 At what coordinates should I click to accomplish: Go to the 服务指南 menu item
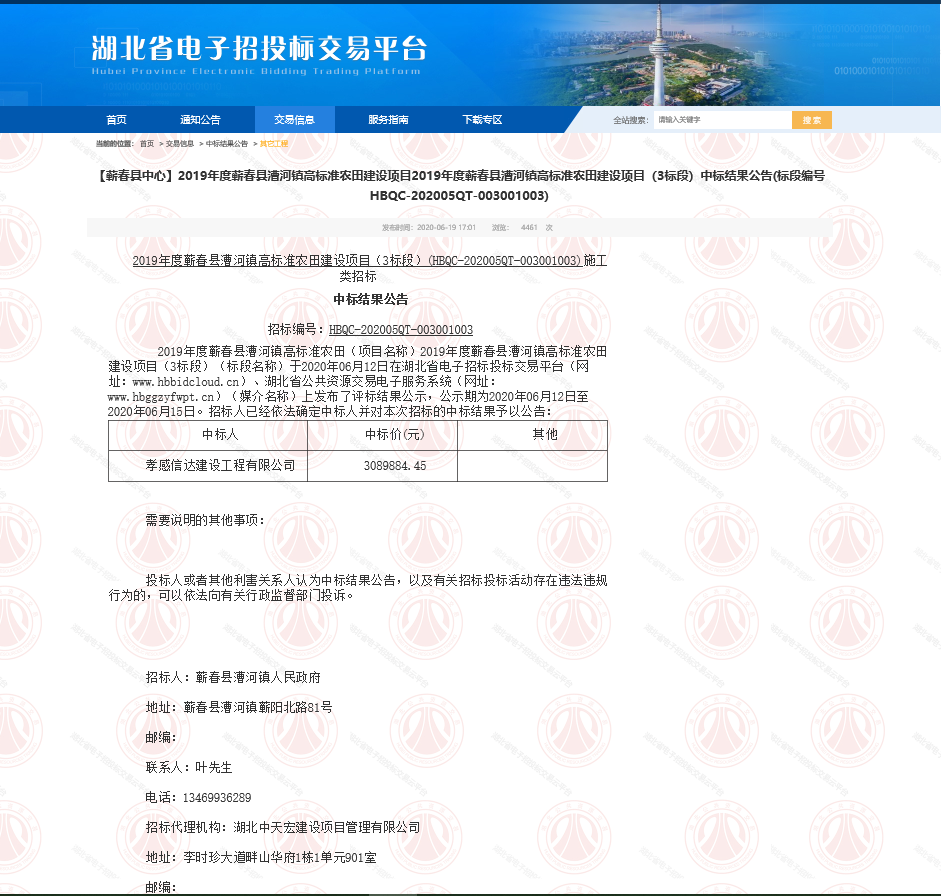pos(388,120)
